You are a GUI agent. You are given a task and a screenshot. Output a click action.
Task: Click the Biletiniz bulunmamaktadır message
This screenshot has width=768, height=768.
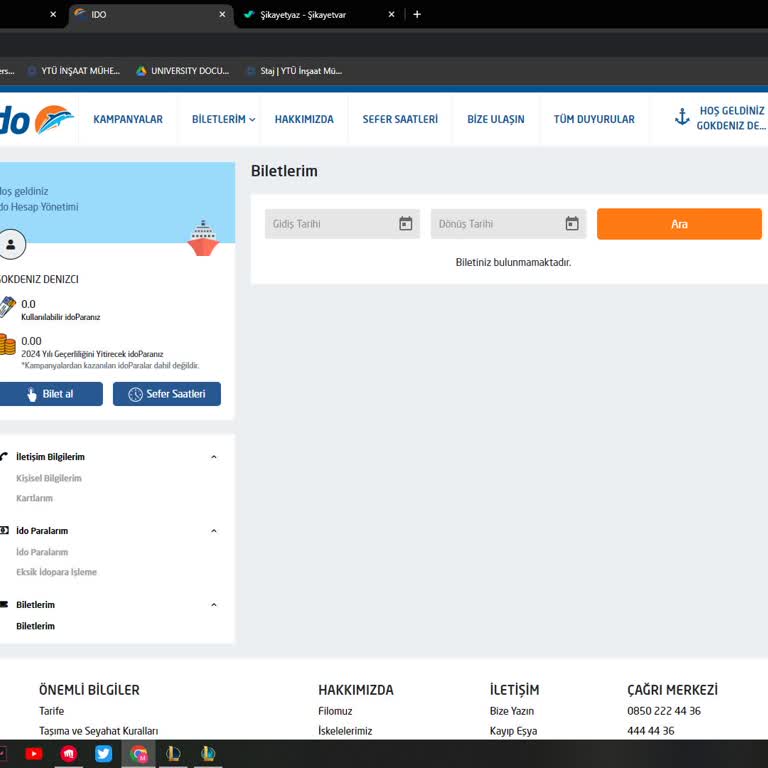pyautogui.click(x=513, y=262)
